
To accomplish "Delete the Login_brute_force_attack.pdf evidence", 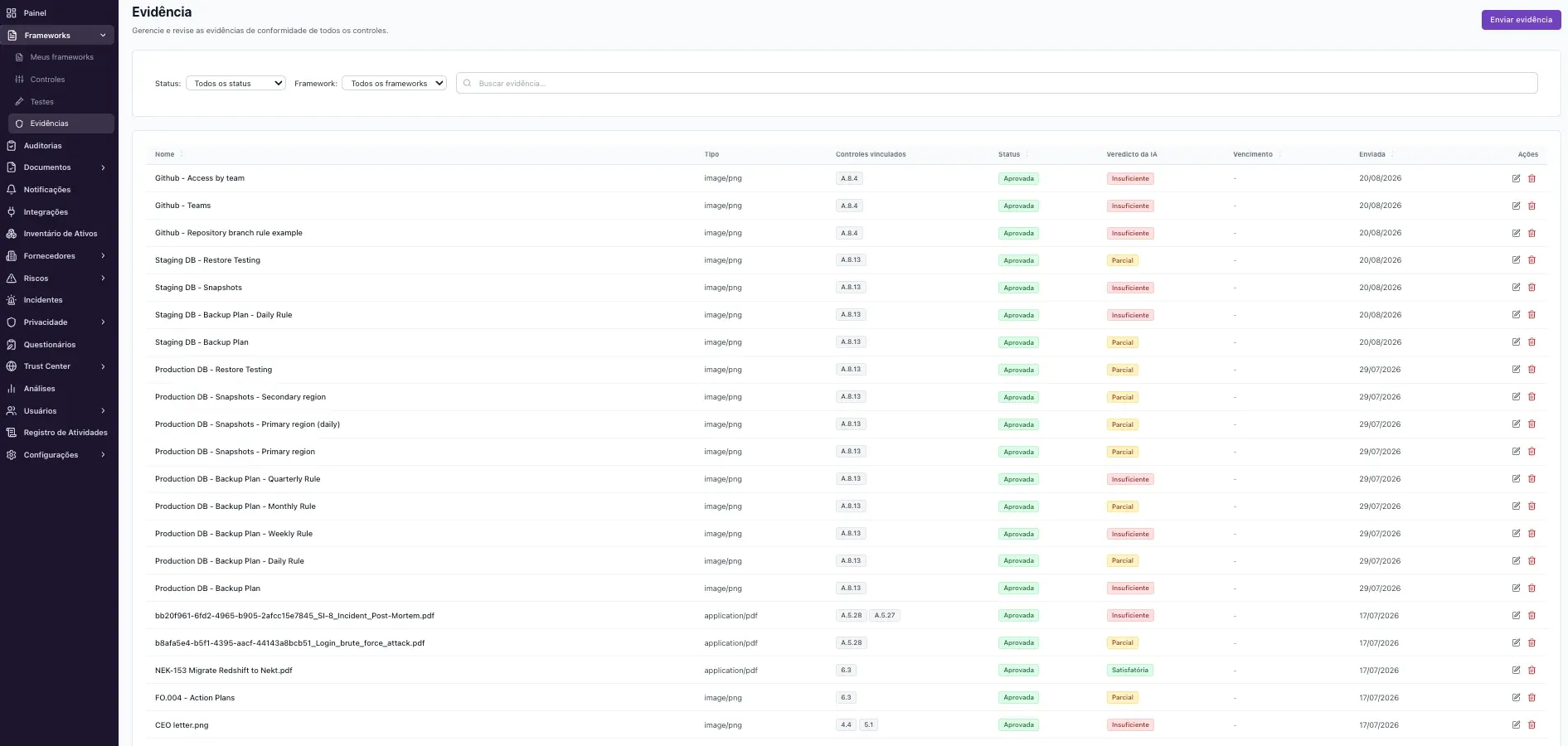I will coord(1532,643).
